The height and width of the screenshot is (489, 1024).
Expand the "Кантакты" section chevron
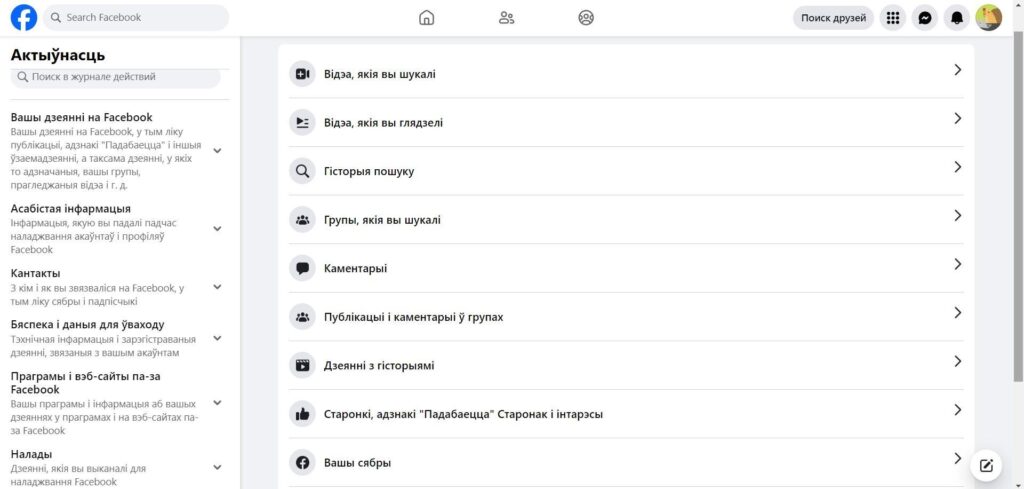[x=218, y=287]
